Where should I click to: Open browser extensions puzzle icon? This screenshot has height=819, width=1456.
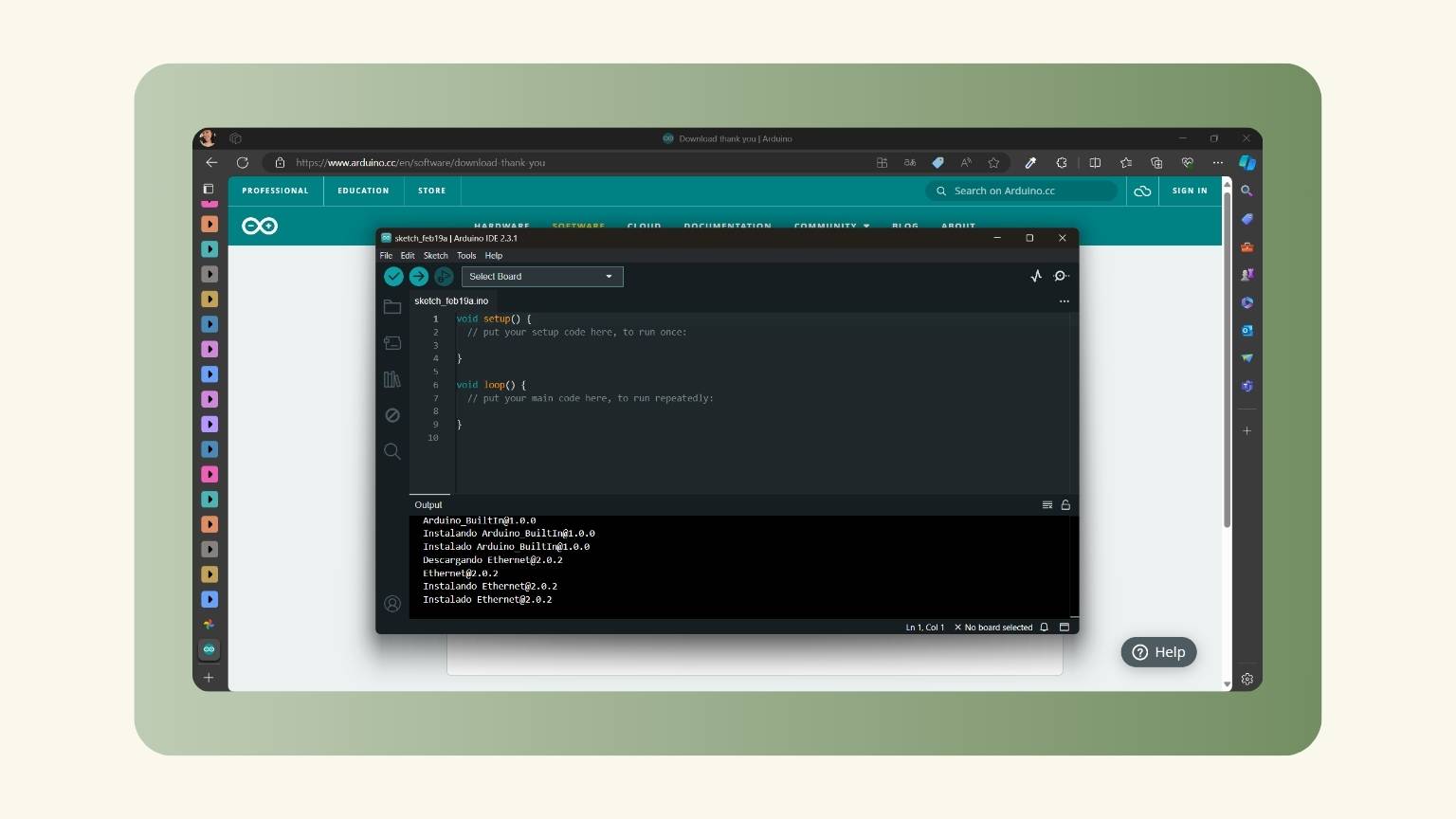(1062, 162)
